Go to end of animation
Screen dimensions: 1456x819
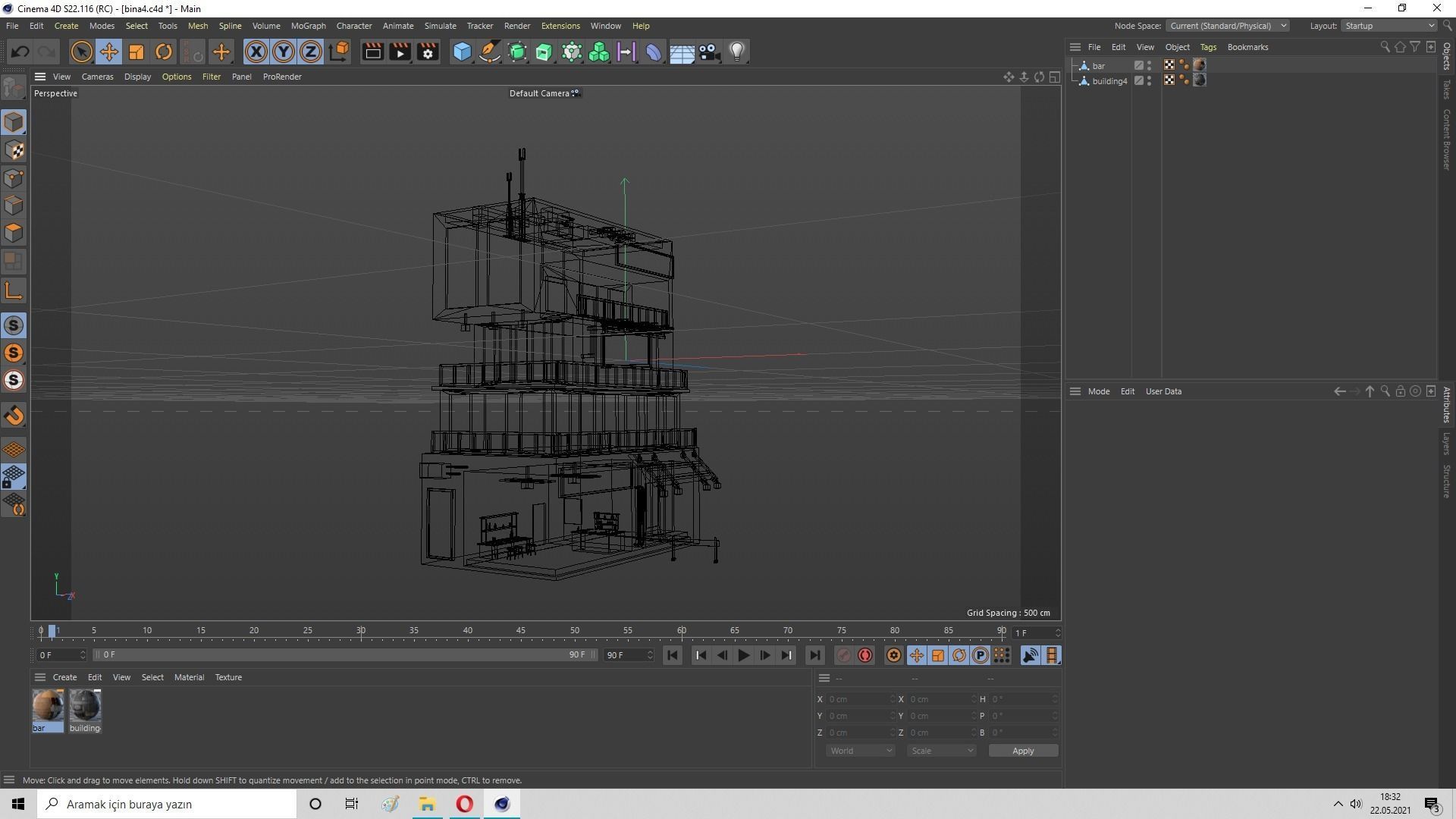click(814, 655)
